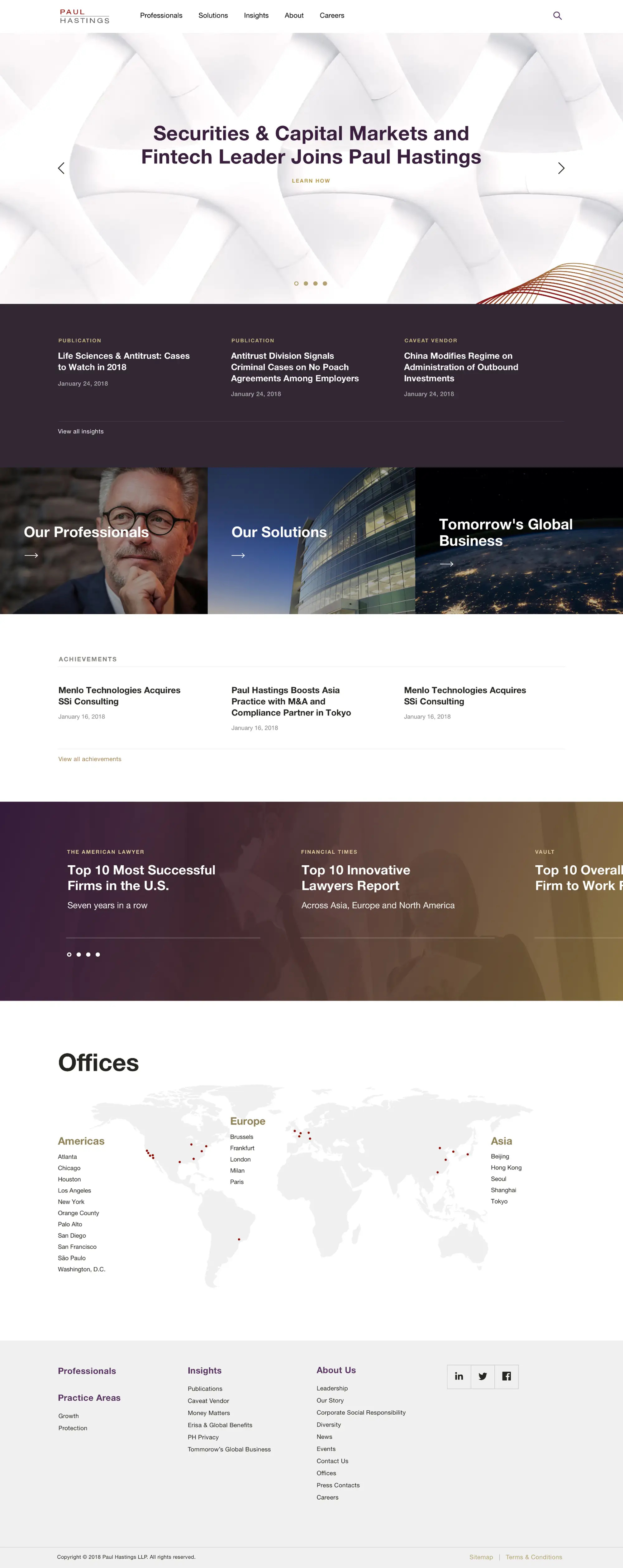Open Tomorrow's Global Business earth tile
The image size is (623, 1568).
coord(519,541)
